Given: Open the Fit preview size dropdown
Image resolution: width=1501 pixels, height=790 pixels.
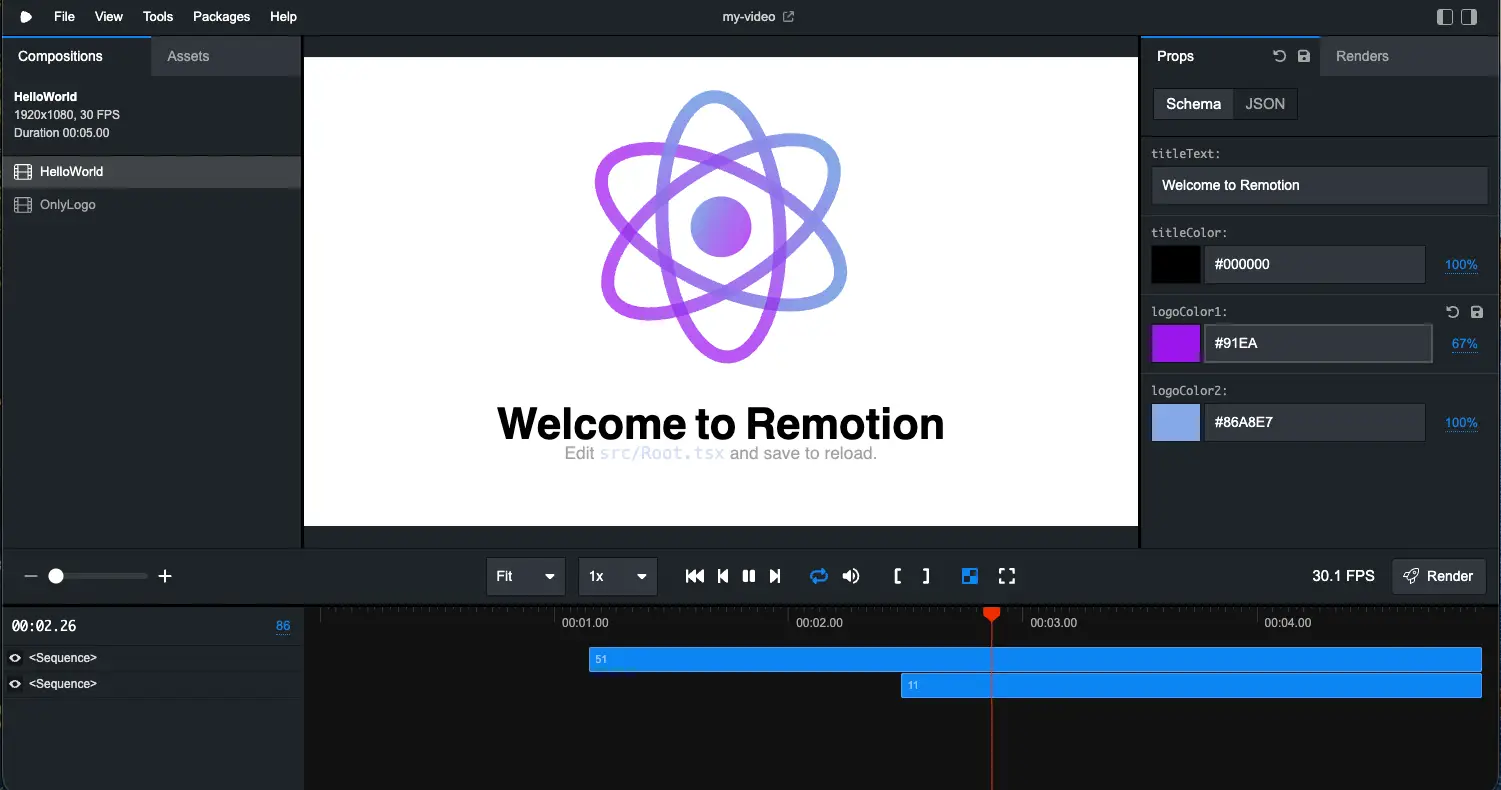Looking at the screenshot, I should click(x=526, y=576).
